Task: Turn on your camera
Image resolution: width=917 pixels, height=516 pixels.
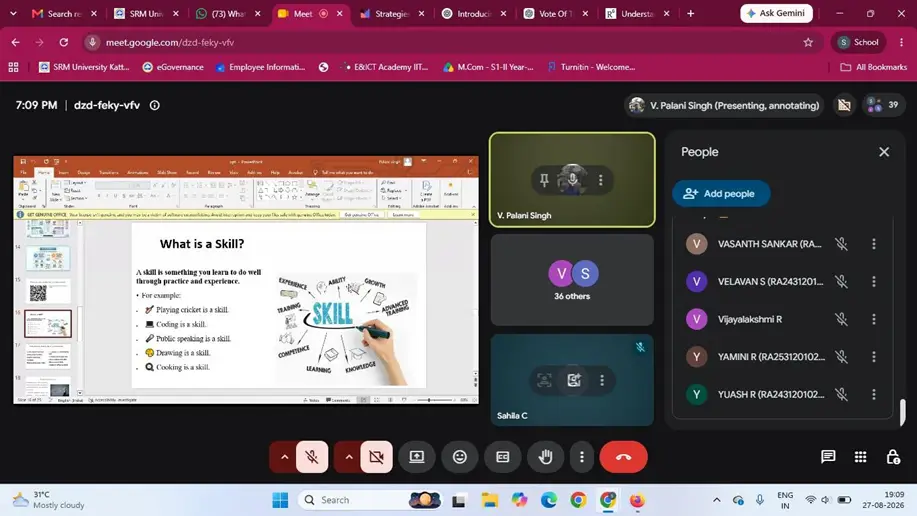Action: tap(377, 456)
